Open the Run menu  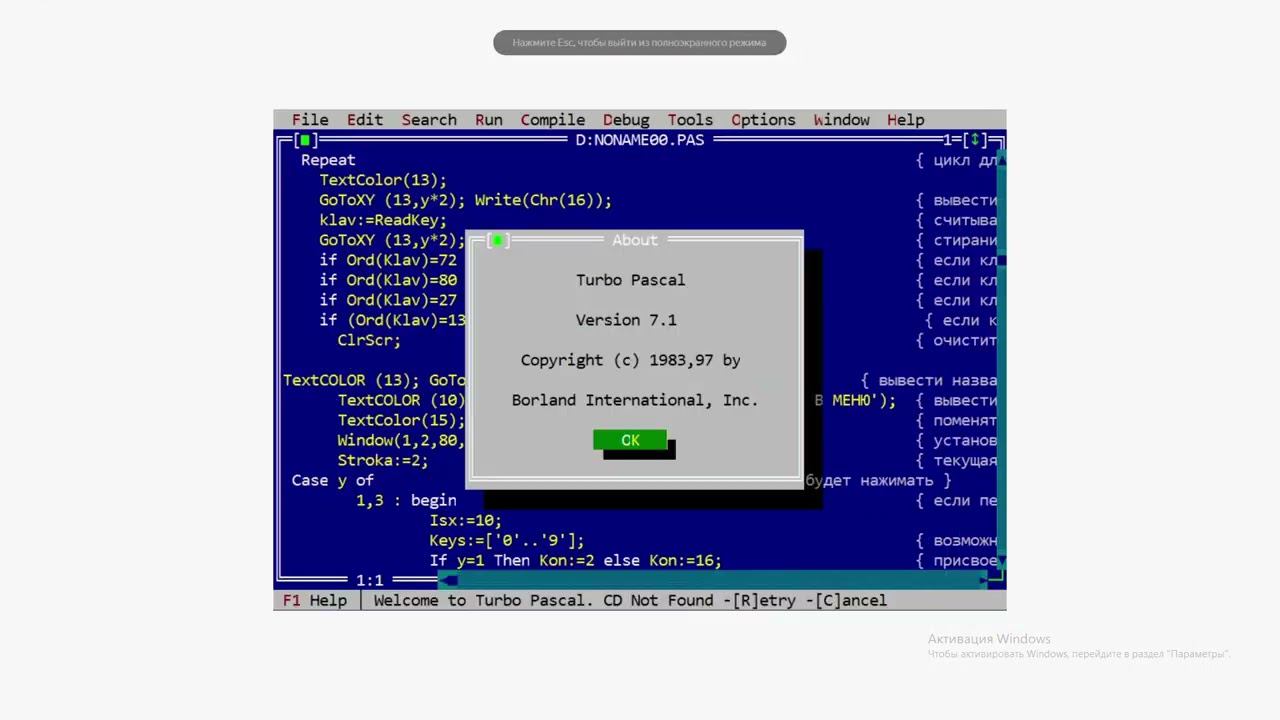click(x=489, y=120)
